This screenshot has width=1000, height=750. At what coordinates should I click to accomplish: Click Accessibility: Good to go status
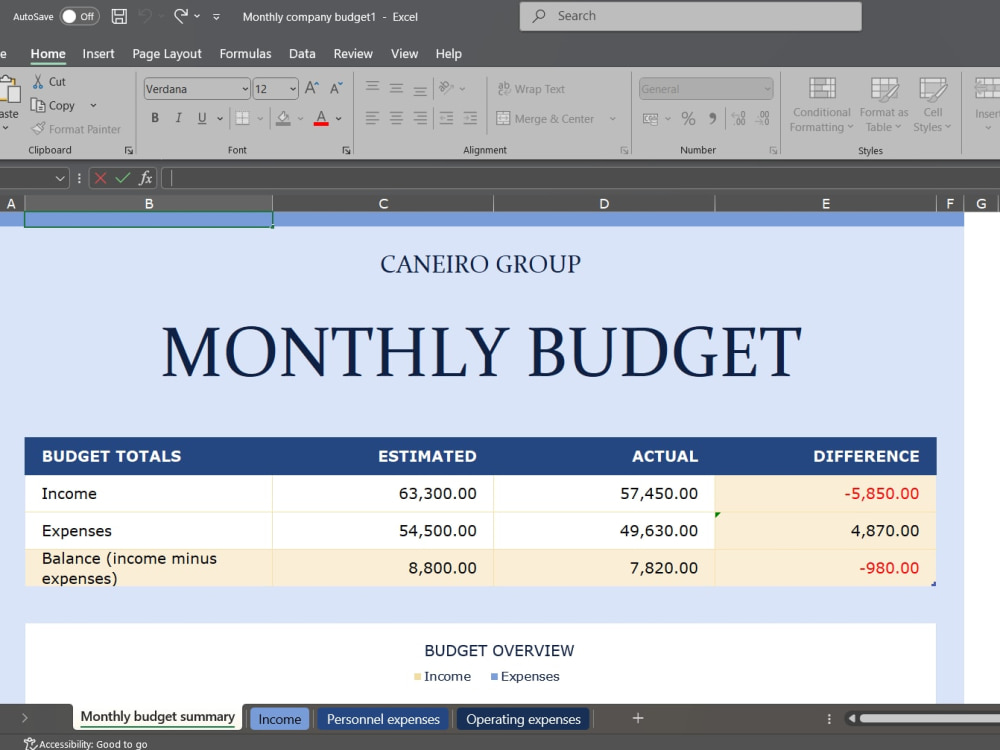tap(85, 744)
